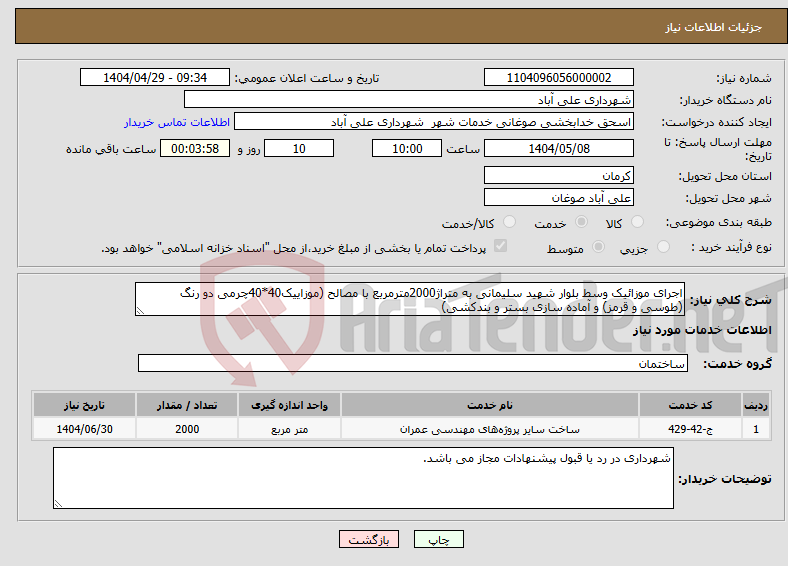The width and height of the screenshot is (788, 566).
Task: Click the تعداد / مقدار column header
Action: (187, 405)
